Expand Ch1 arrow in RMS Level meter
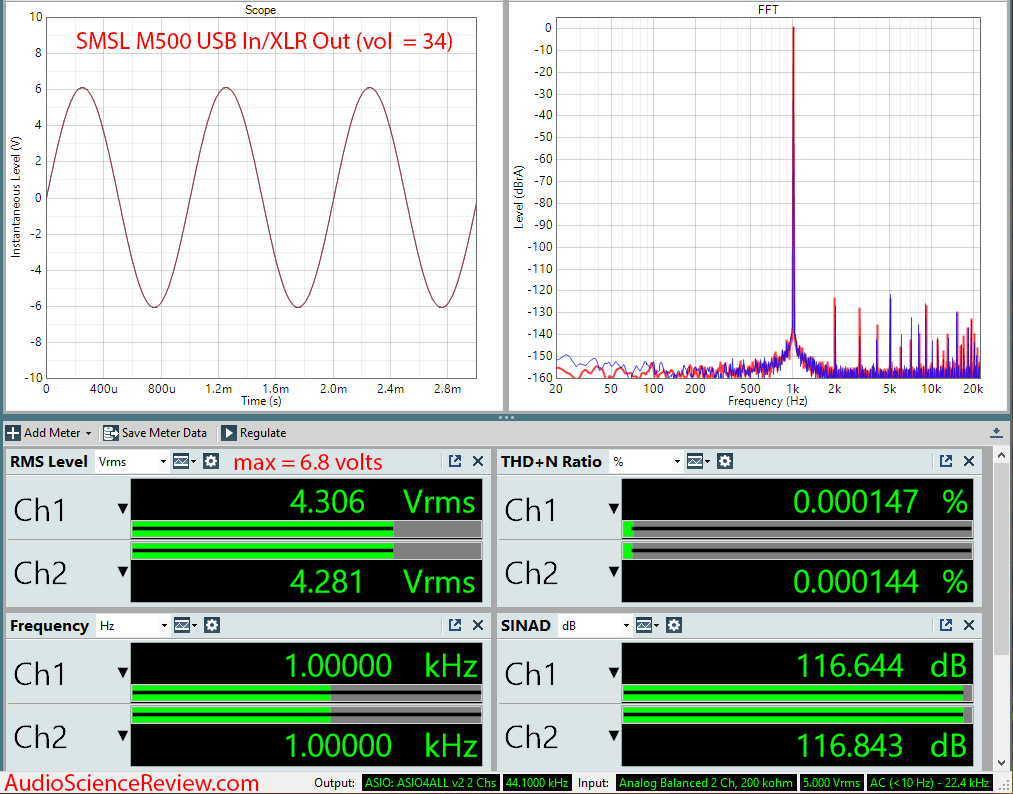Image resolution: width=1013 pixels, height=794 pixels. point(122,510)
